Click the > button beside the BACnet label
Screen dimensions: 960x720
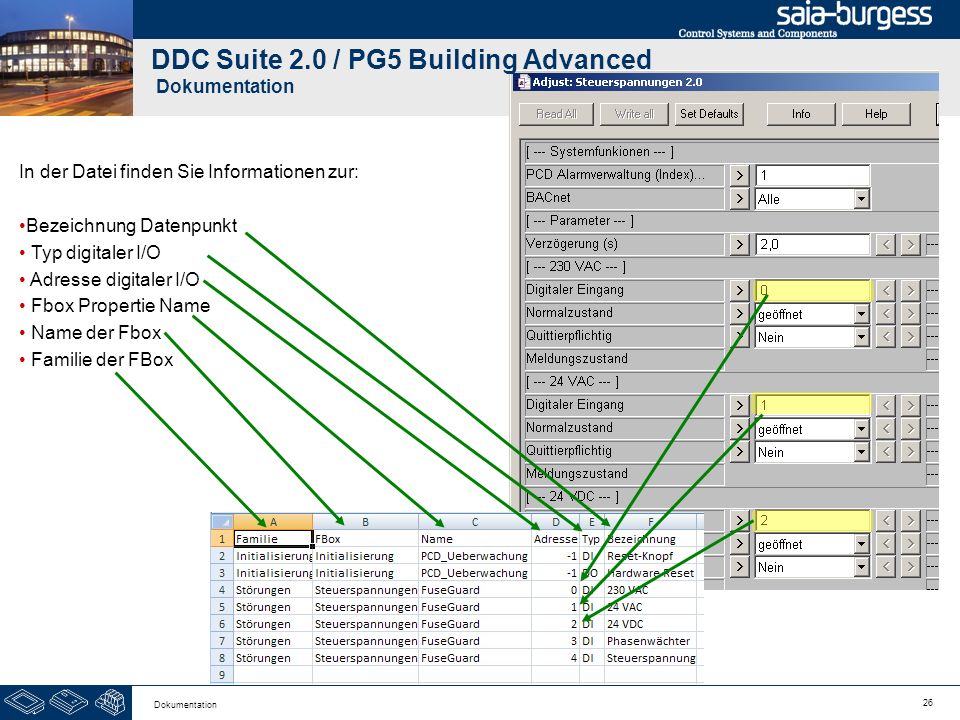coord(739,198)
